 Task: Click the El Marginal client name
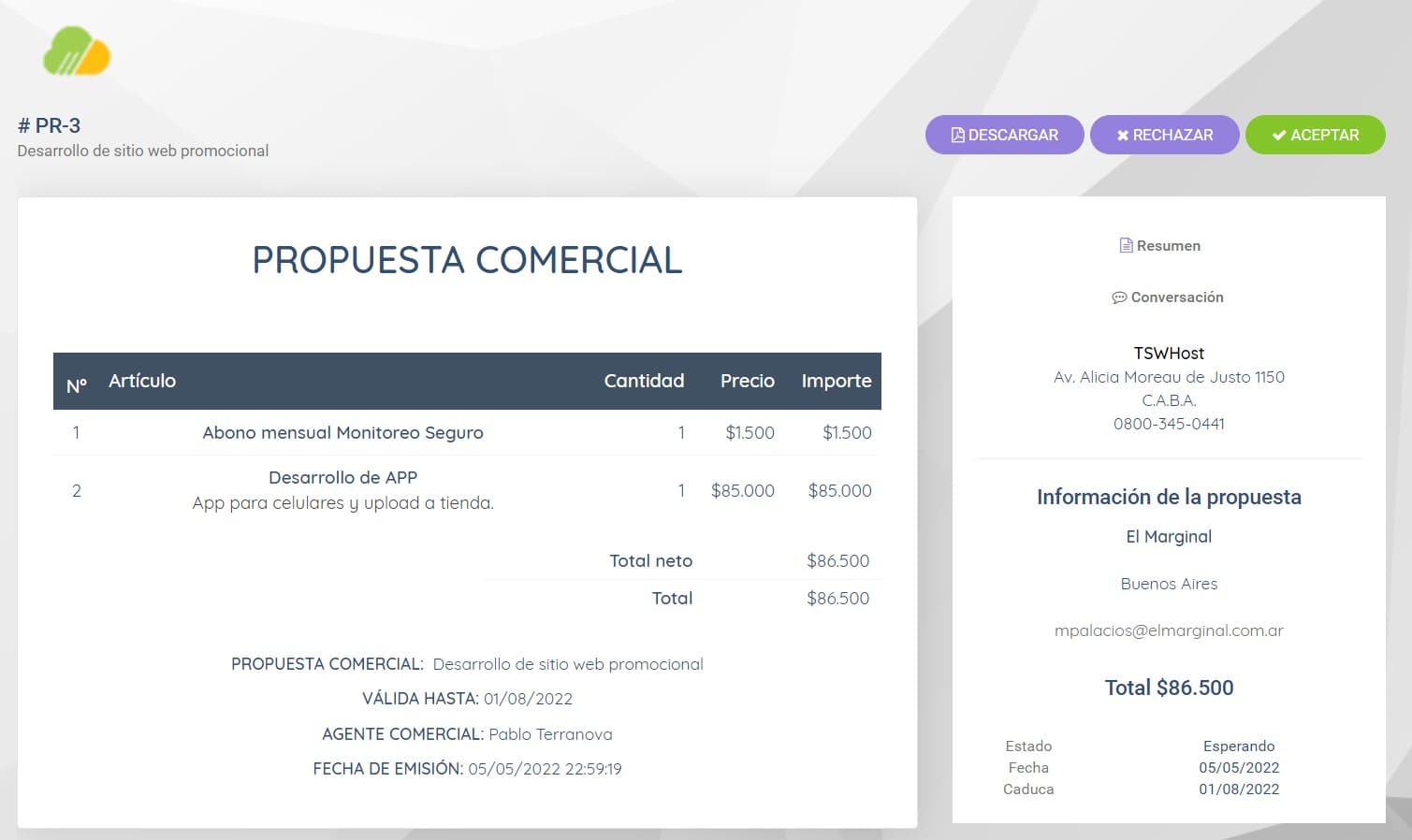point(1169,537)
